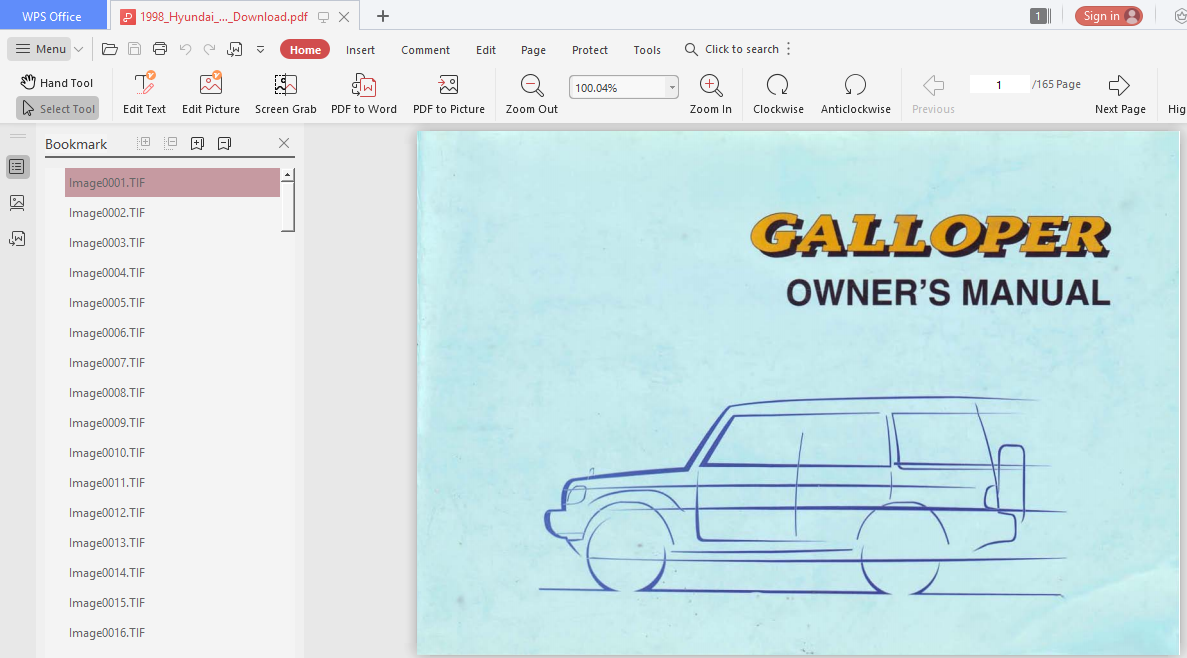Screen dimensions: 1187x658
Task: Click Zoom Out magnifier
Action: [531, 93]
